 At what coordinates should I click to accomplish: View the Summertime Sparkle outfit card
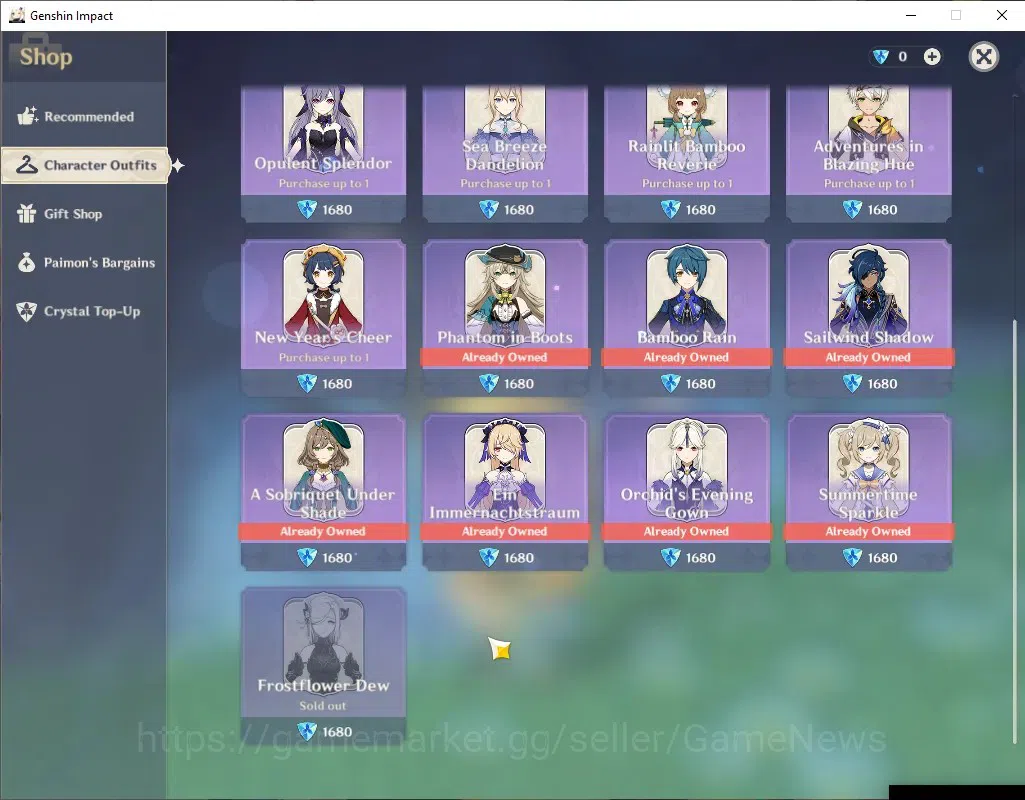[869, 492]
